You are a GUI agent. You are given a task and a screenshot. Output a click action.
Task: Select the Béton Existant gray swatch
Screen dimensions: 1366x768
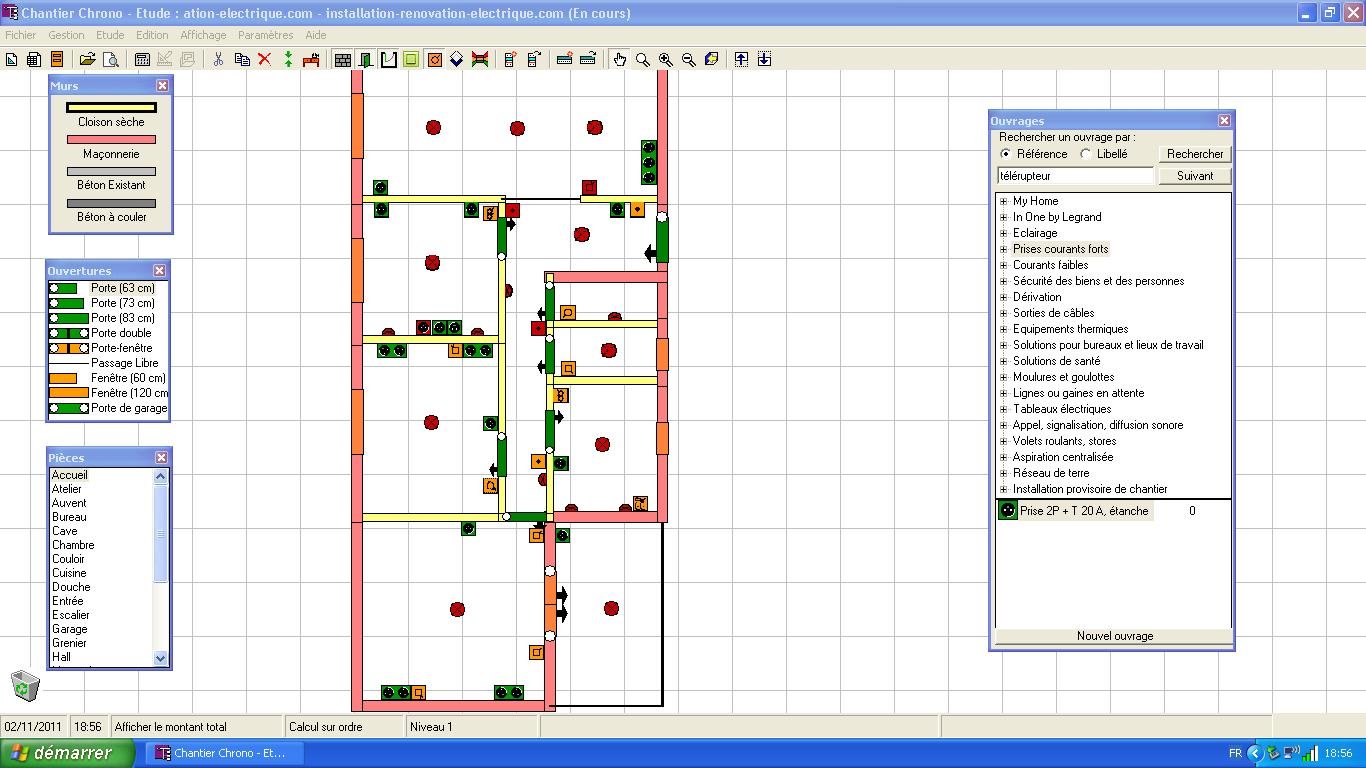point(111,171)
